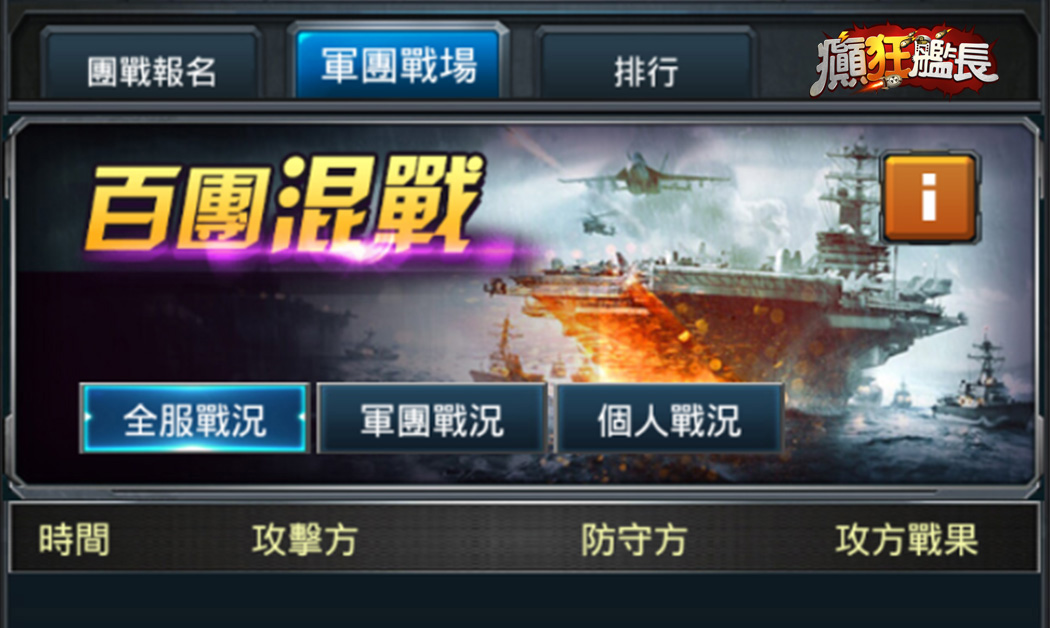Viewport: 1050px width, 628px height.
Task: Open the orange info "i" icon
Action: 930,198
